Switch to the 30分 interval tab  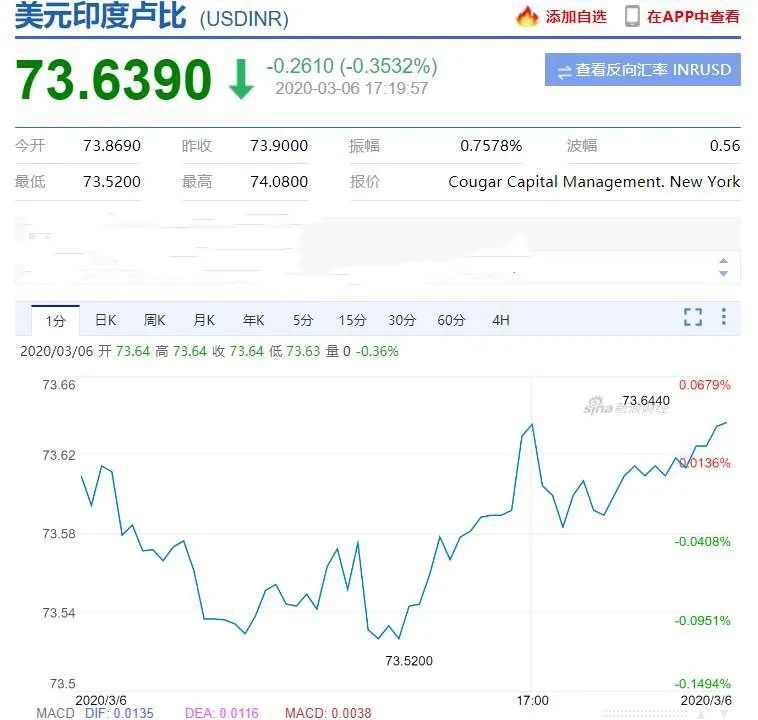pos(402,320)
